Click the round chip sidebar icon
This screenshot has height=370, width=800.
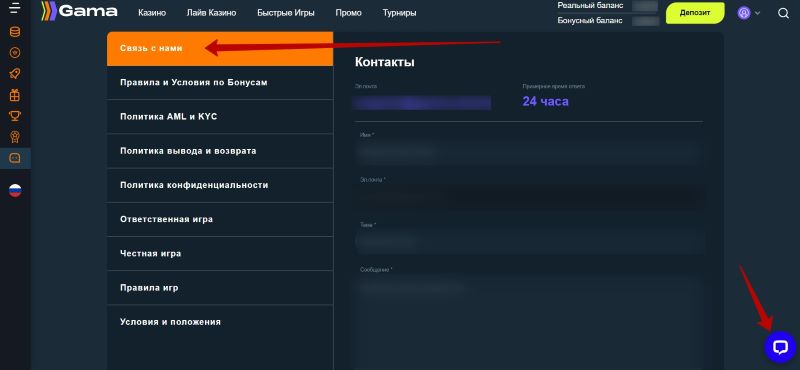point(15,53)
